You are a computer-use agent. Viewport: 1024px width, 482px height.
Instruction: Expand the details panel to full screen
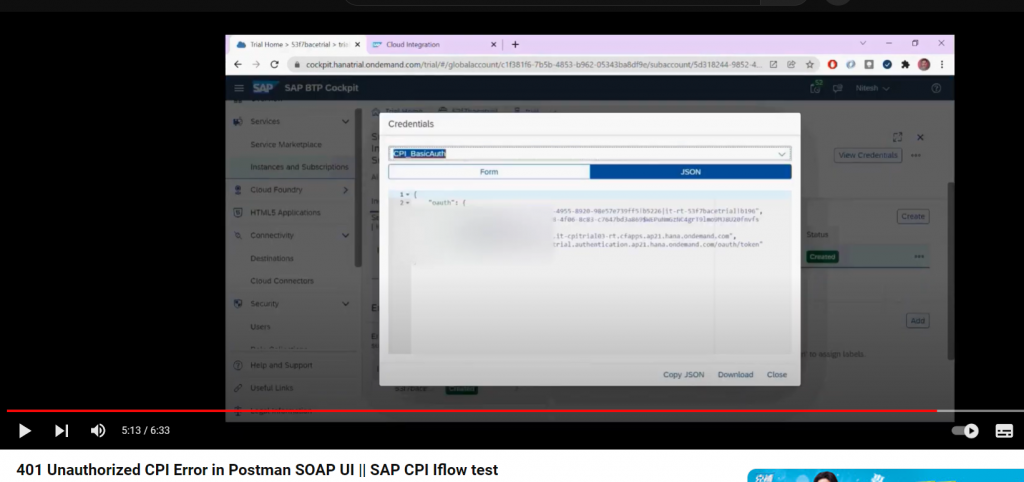(897, 137)
